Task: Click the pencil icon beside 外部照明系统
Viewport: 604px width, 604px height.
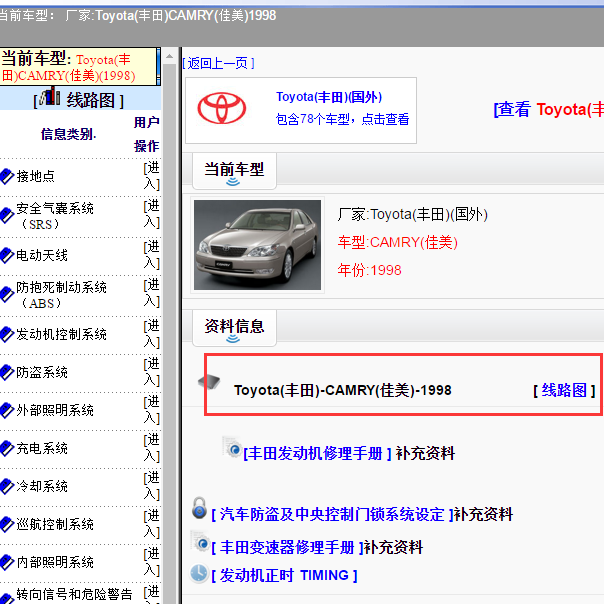Action: click(7, 410)
